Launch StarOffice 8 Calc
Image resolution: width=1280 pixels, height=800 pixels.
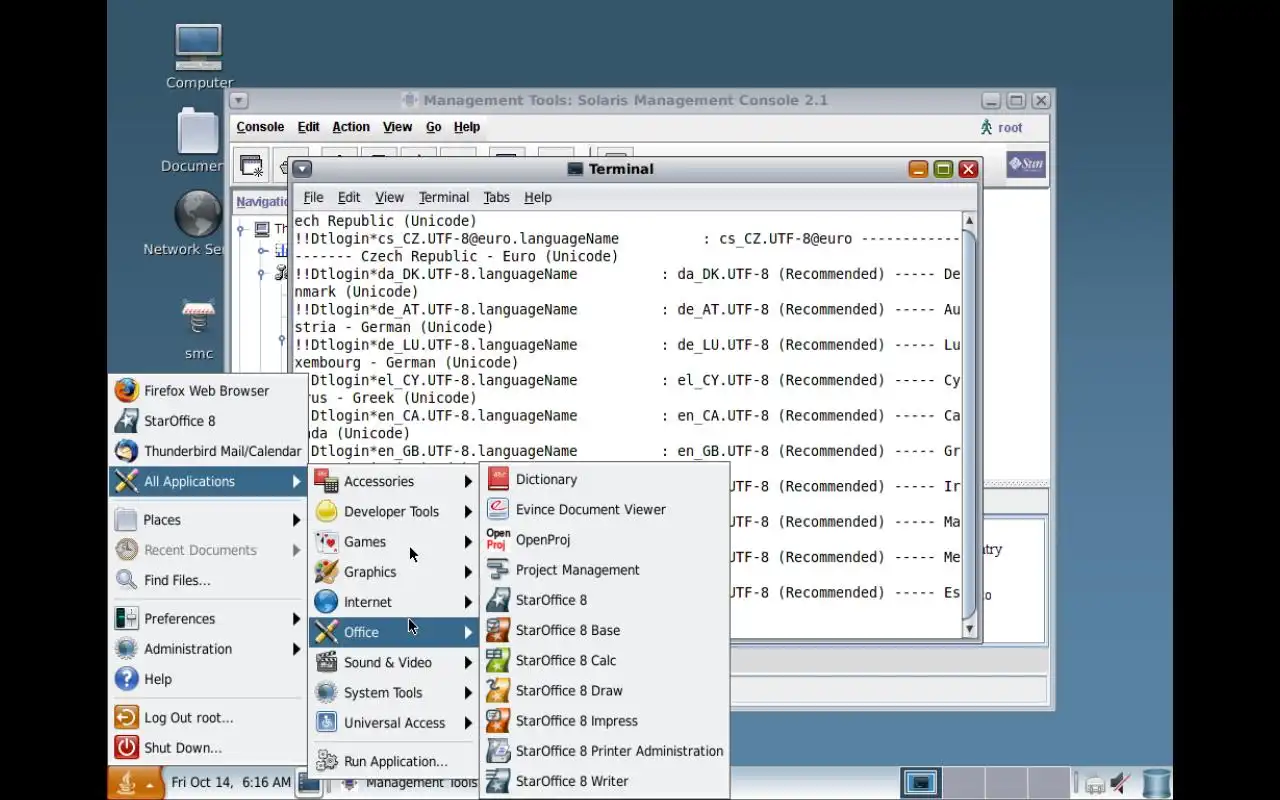click(x=604, y=660)
